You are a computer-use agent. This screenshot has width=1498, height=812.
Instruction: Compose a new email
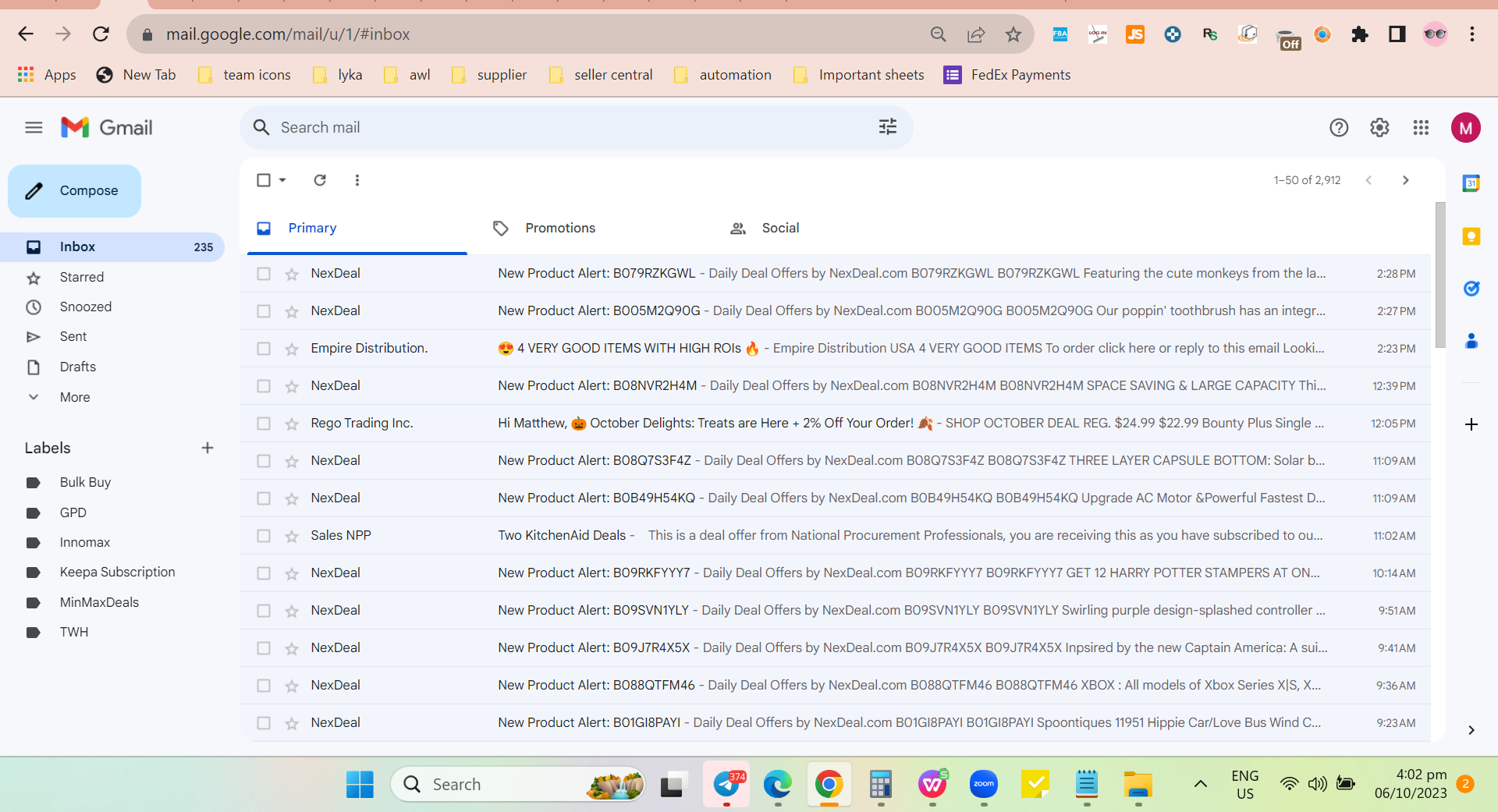tap(74, 190)
